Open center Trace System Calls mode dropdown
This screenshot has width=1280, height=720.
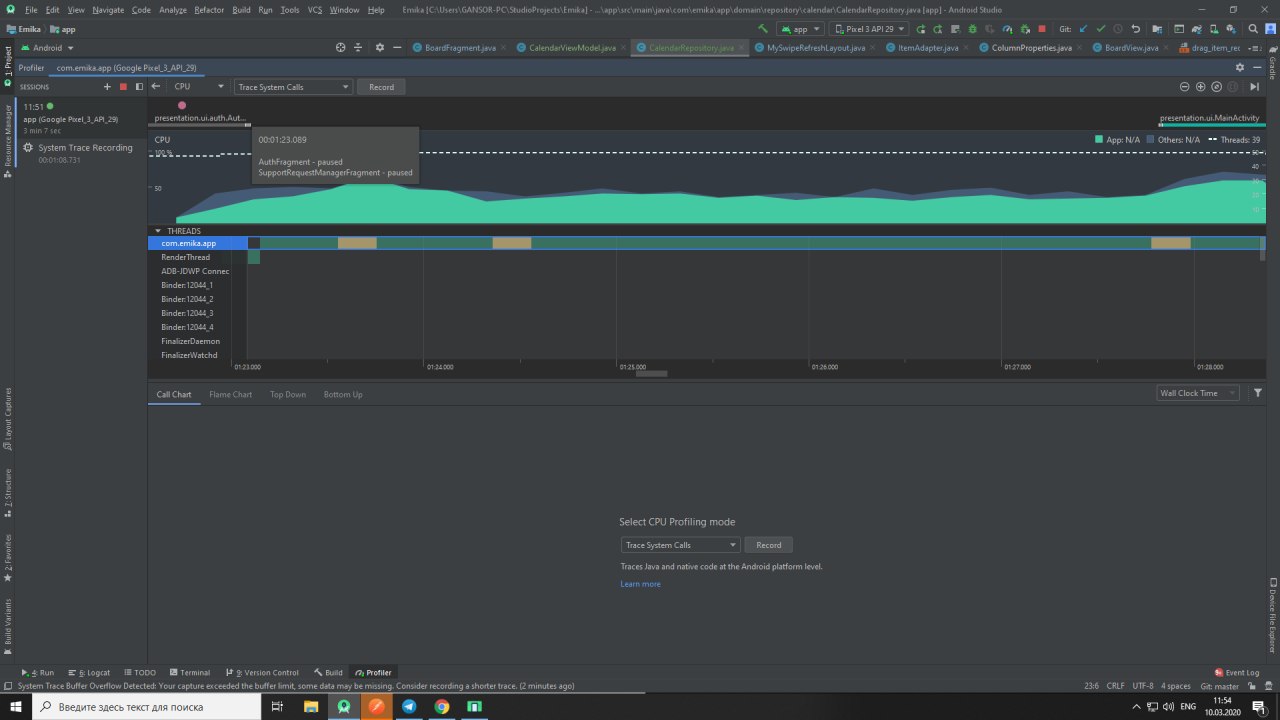click(x=680, y=545)
